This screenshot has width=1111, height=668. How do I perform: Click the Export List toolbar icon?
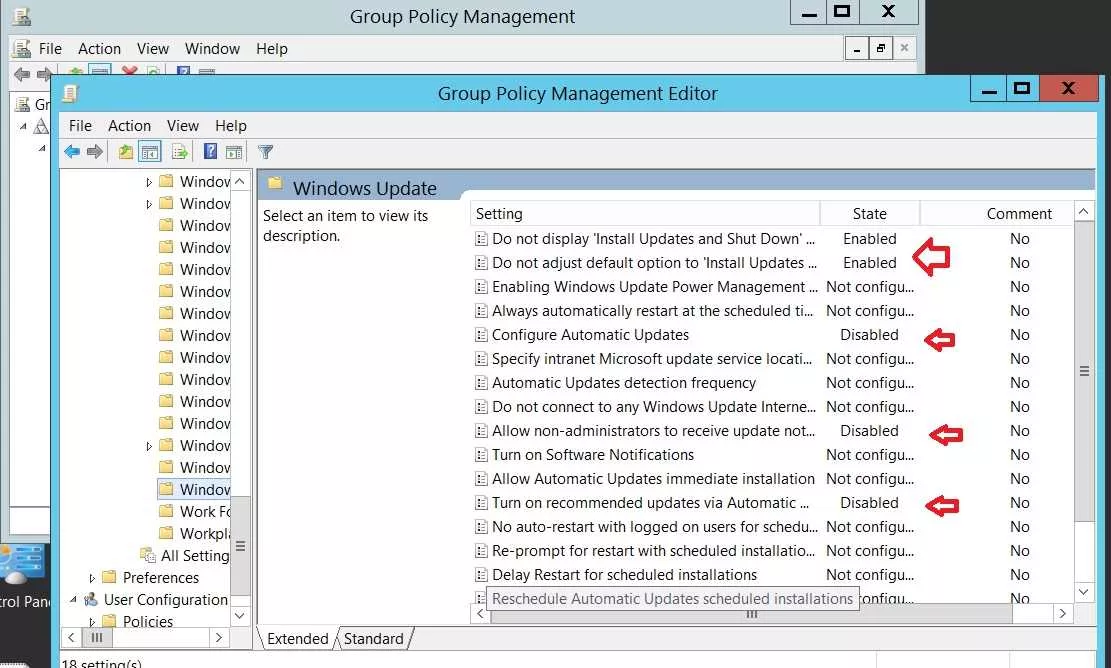click(179, 152)
